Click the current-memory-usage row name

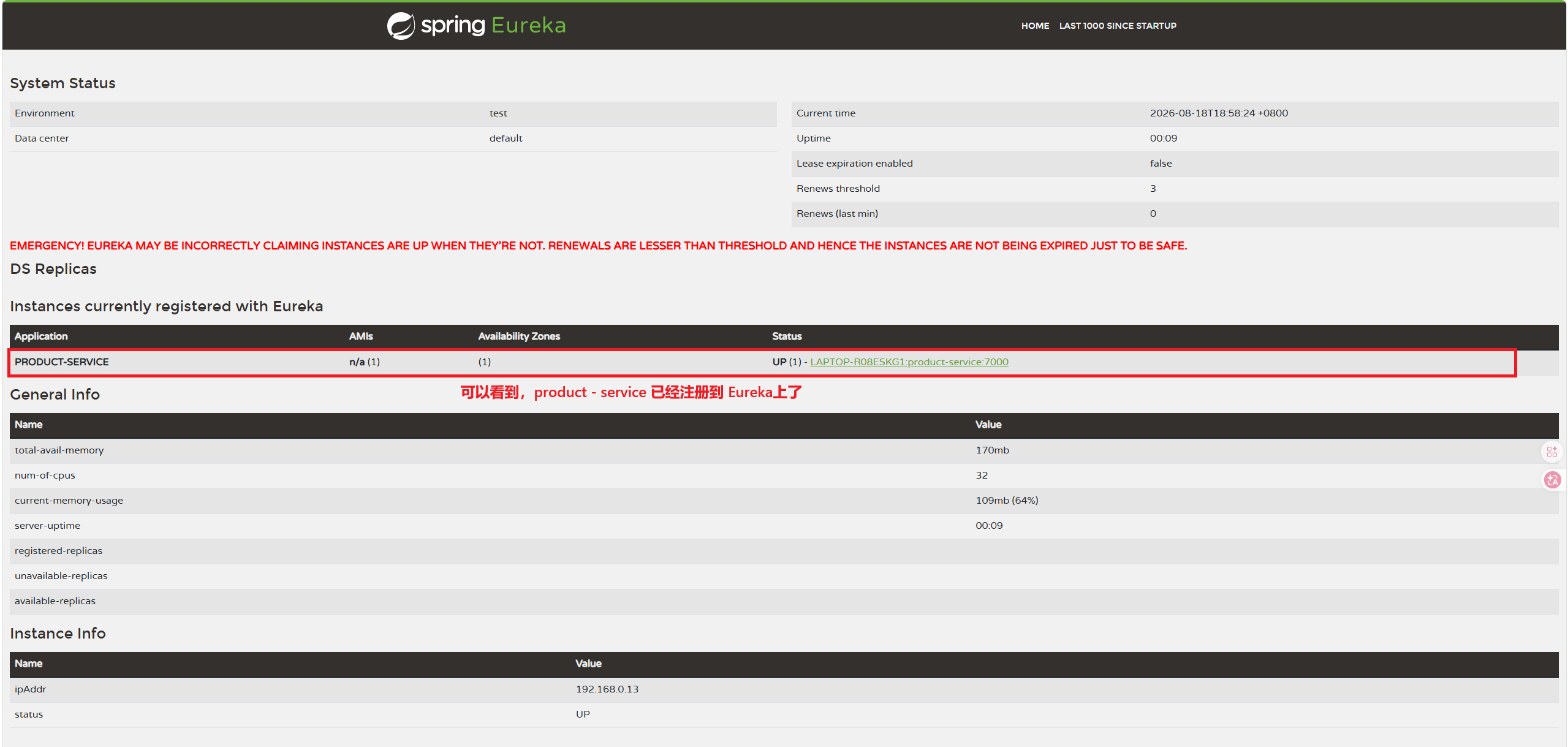click(69, 501)
